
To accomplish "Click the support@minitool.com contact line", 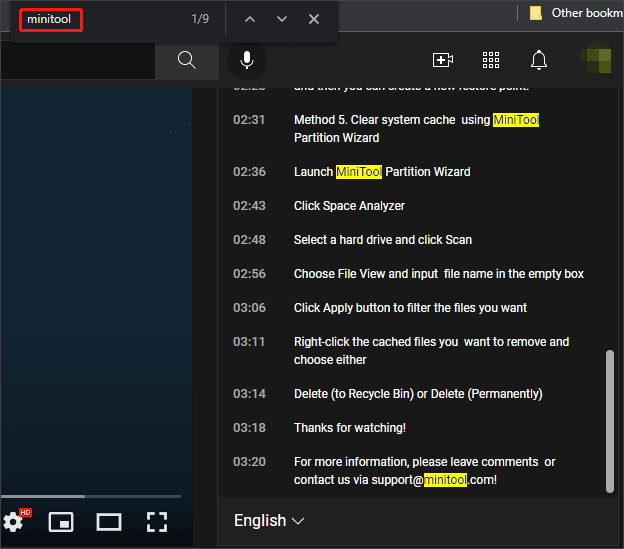I will tap(424, 471).
